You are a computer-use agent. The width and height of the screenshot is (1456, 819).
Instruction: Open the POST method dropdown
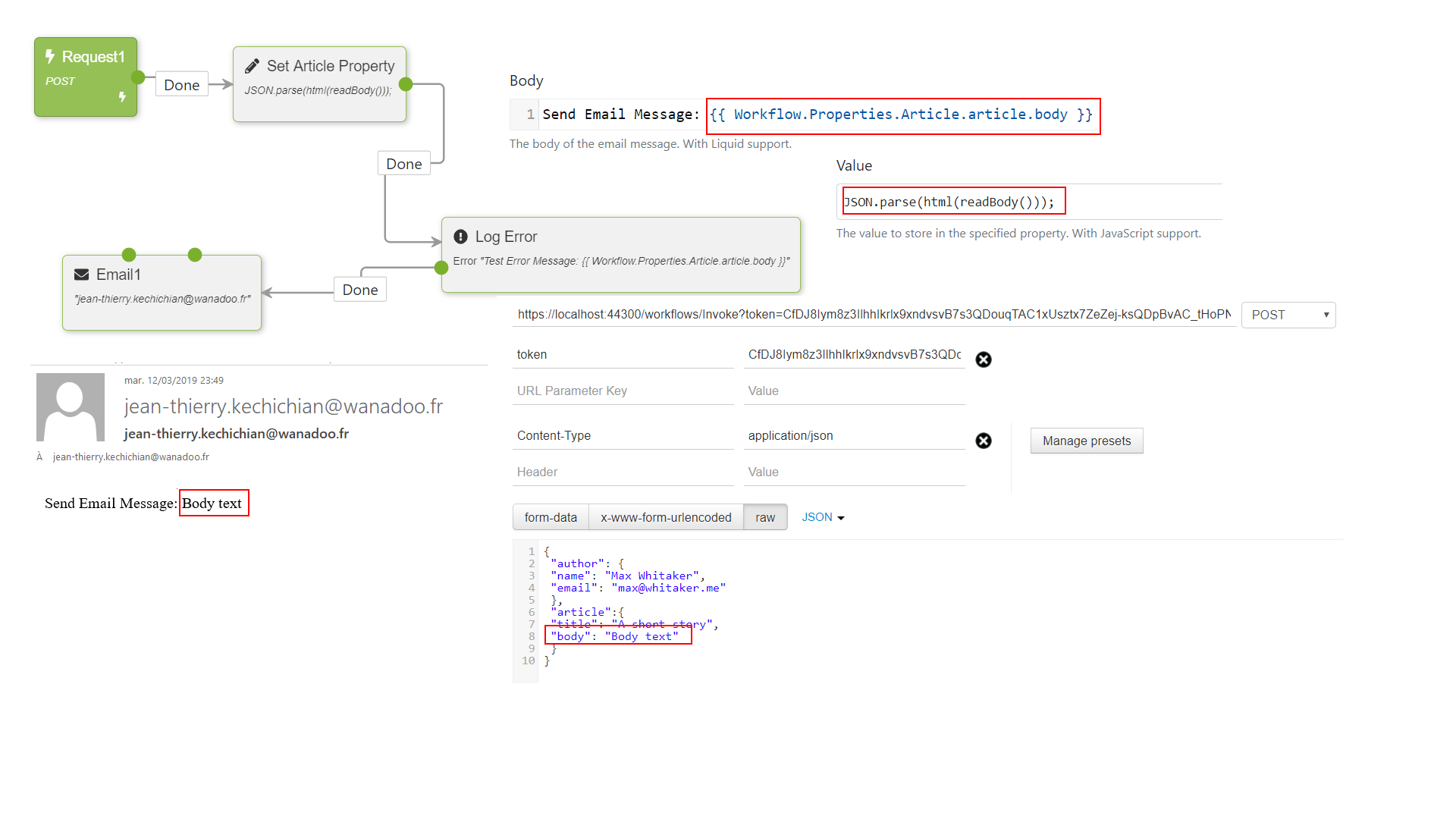pos(1288,315)
